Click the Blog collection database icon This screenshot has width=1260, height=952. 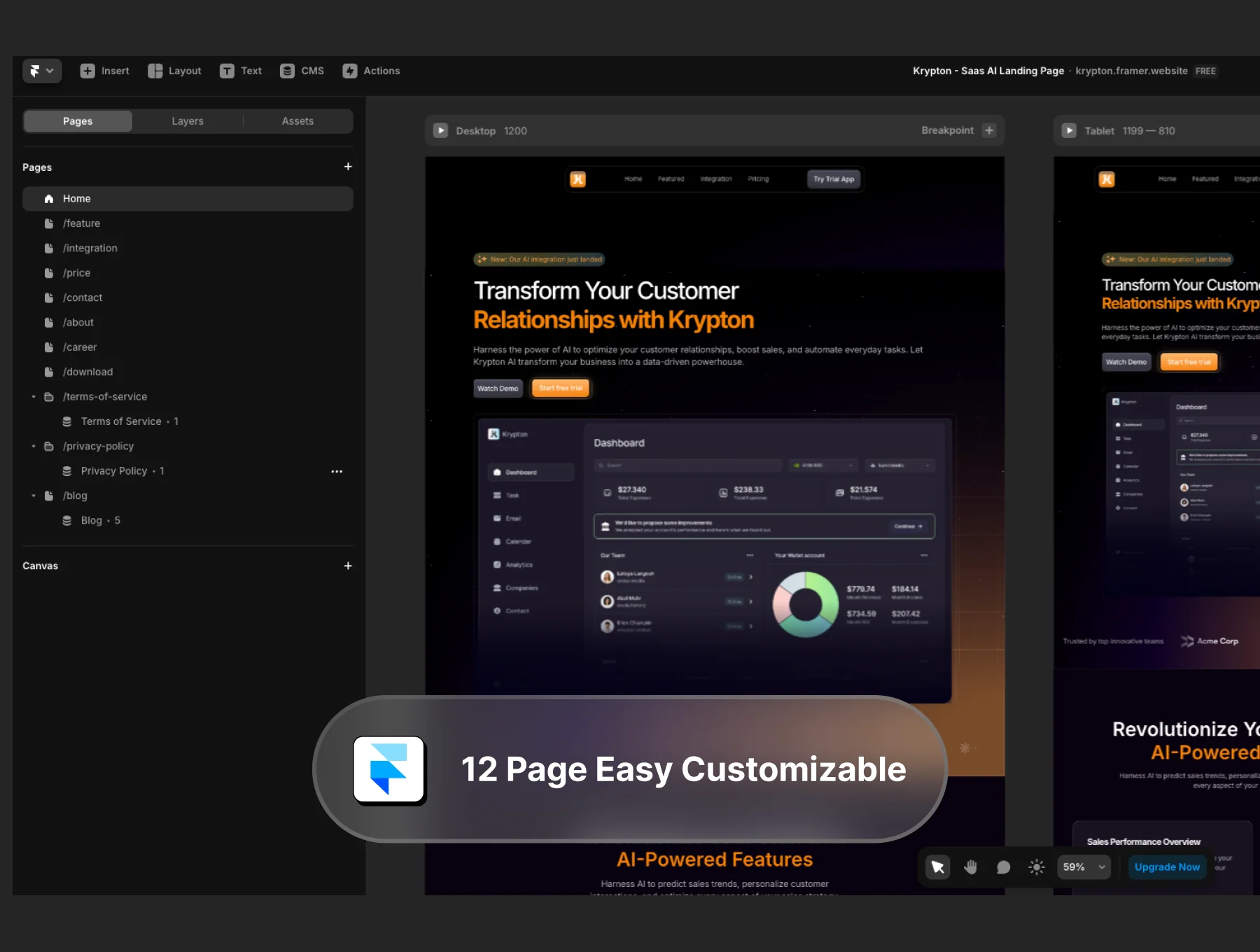(x=66, y=521)
